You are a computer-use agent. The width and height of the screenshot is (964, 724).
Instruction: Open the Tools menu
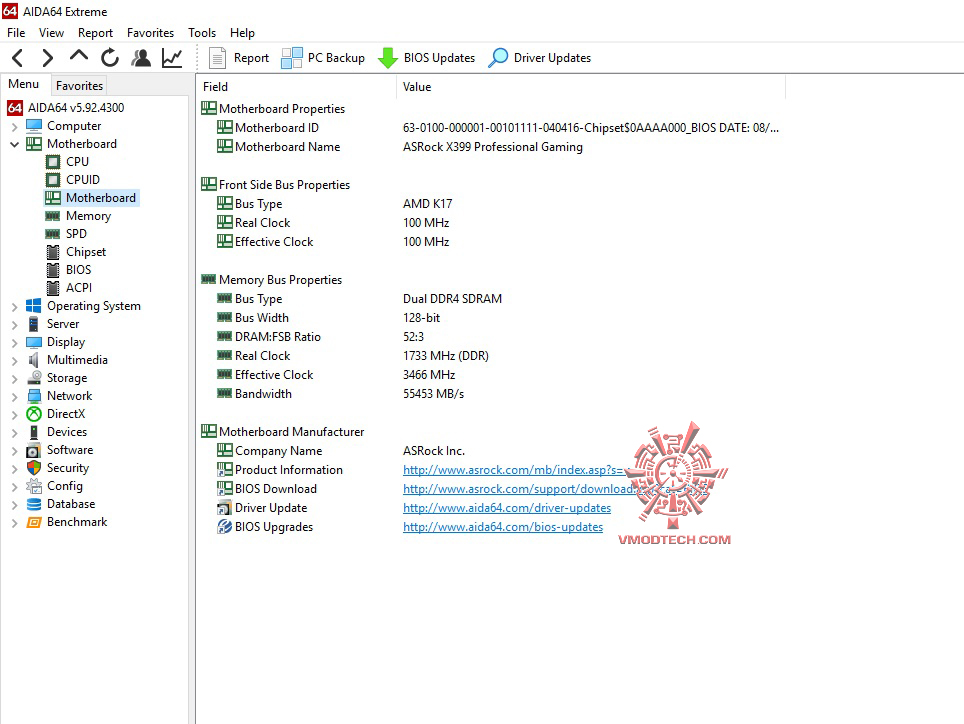pyautogui.click(x=202, y=33)
